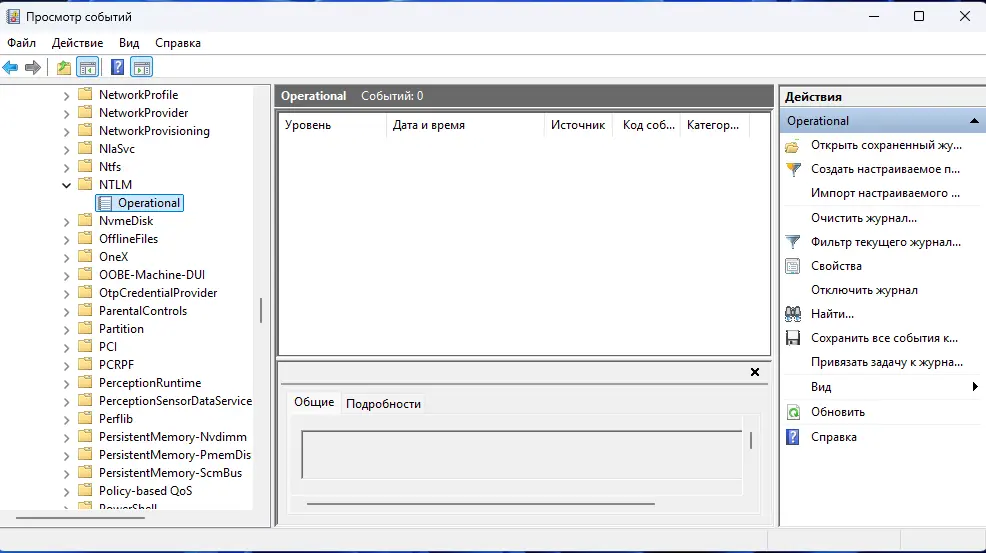986x553 pixels.
Task: Open the Вид submenu in actions pane
Action: tap(974, 387)
